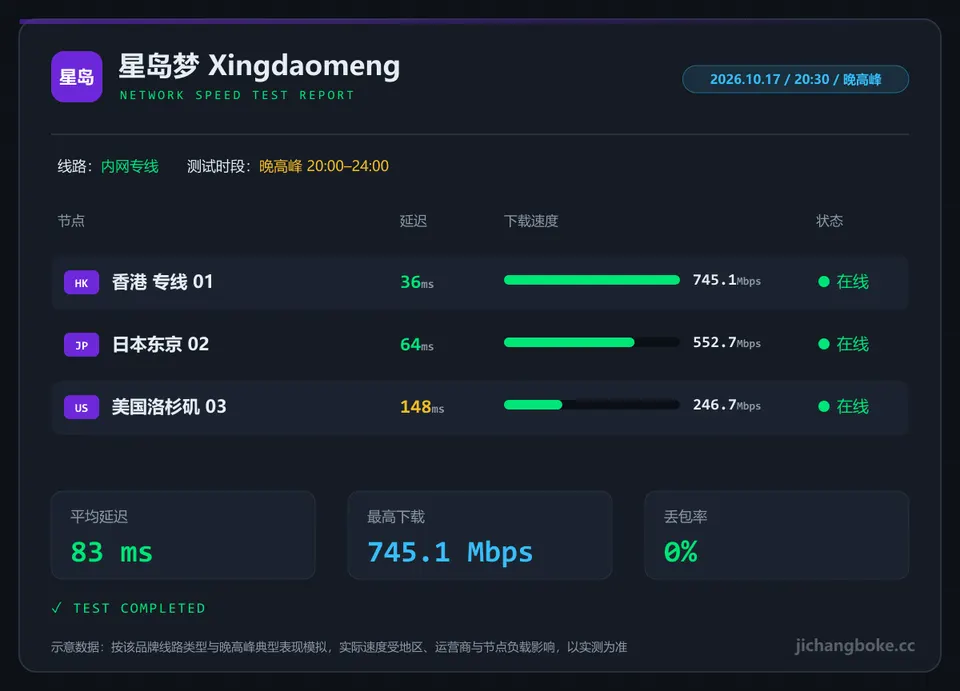960x691 pixels.
Task: Select the US region badge
Action: (x=81, y=407)
